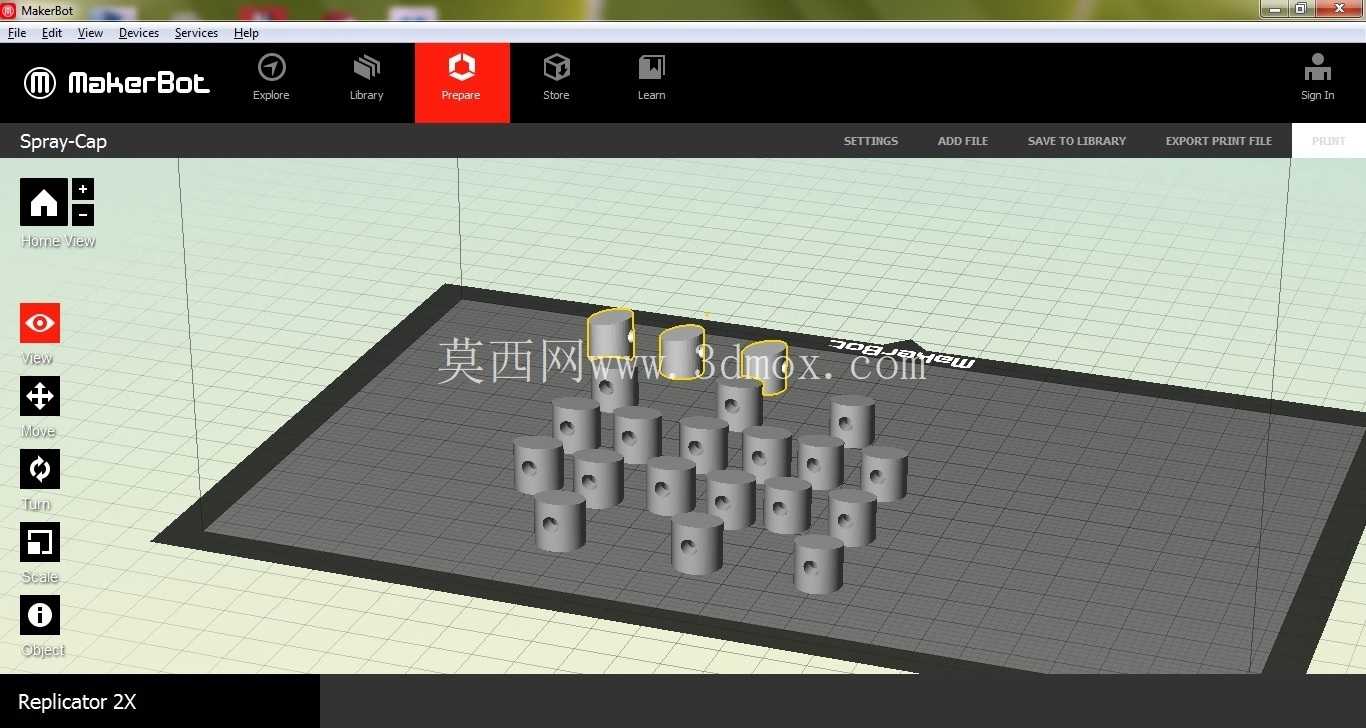Zoom in with the plus button
Image resolution: width=1366 pixels, height=728 pixels.
tap(83, 189)
